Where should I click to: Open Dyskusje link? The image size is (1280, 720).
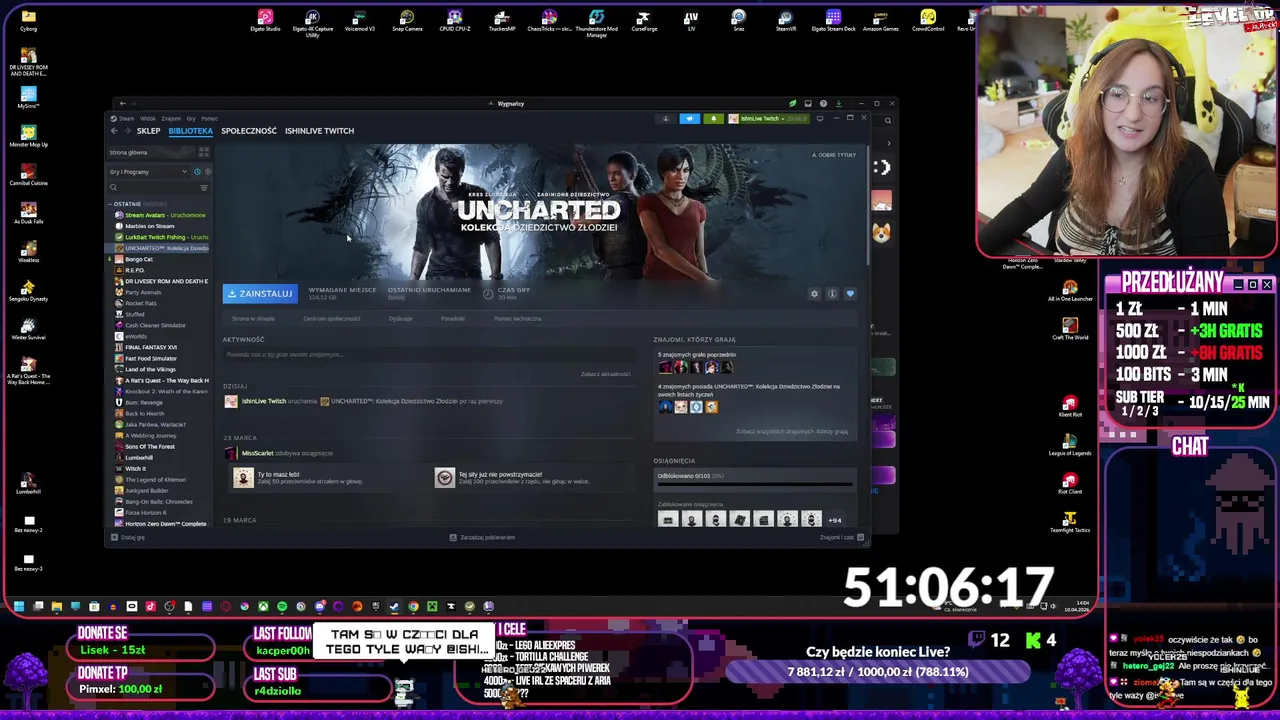[x=400, y=319]
